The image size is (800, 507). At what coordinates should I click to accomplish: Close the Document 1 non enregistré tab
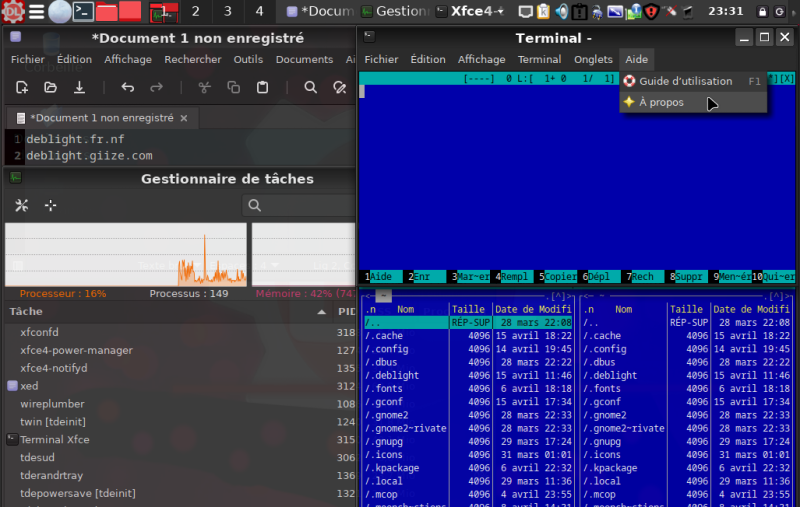pyautogui.click(x=182, y=117)
